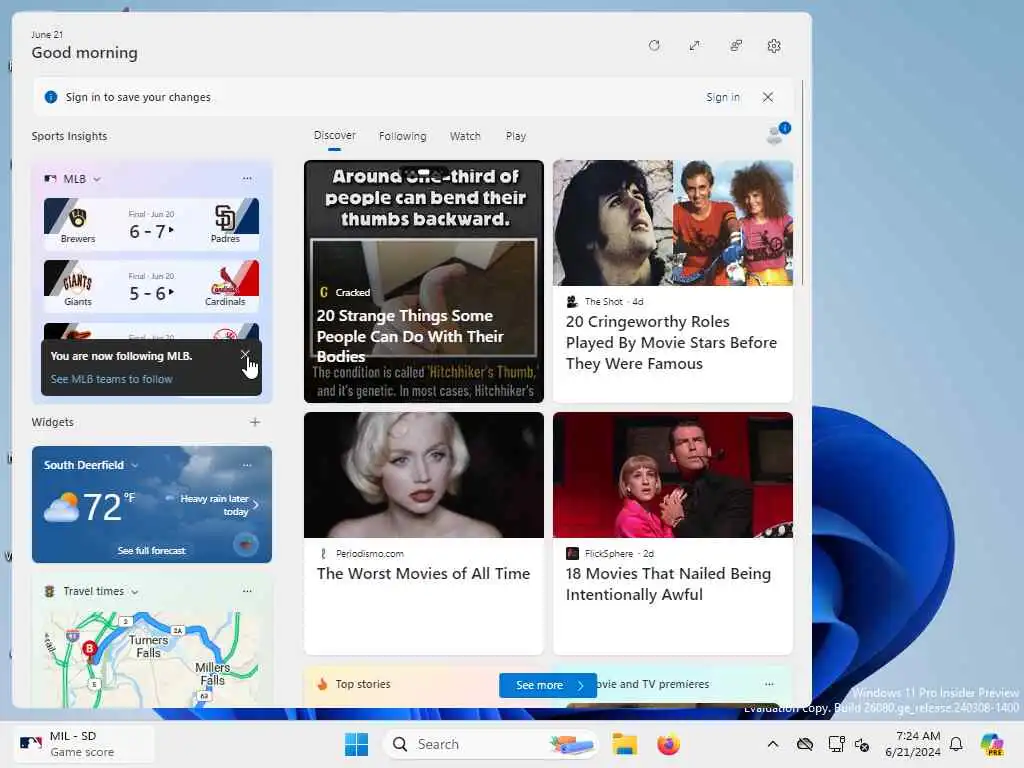Open the icon left of settings gear
This screenshot has height=768, width=1024.
tap(735, 46)
